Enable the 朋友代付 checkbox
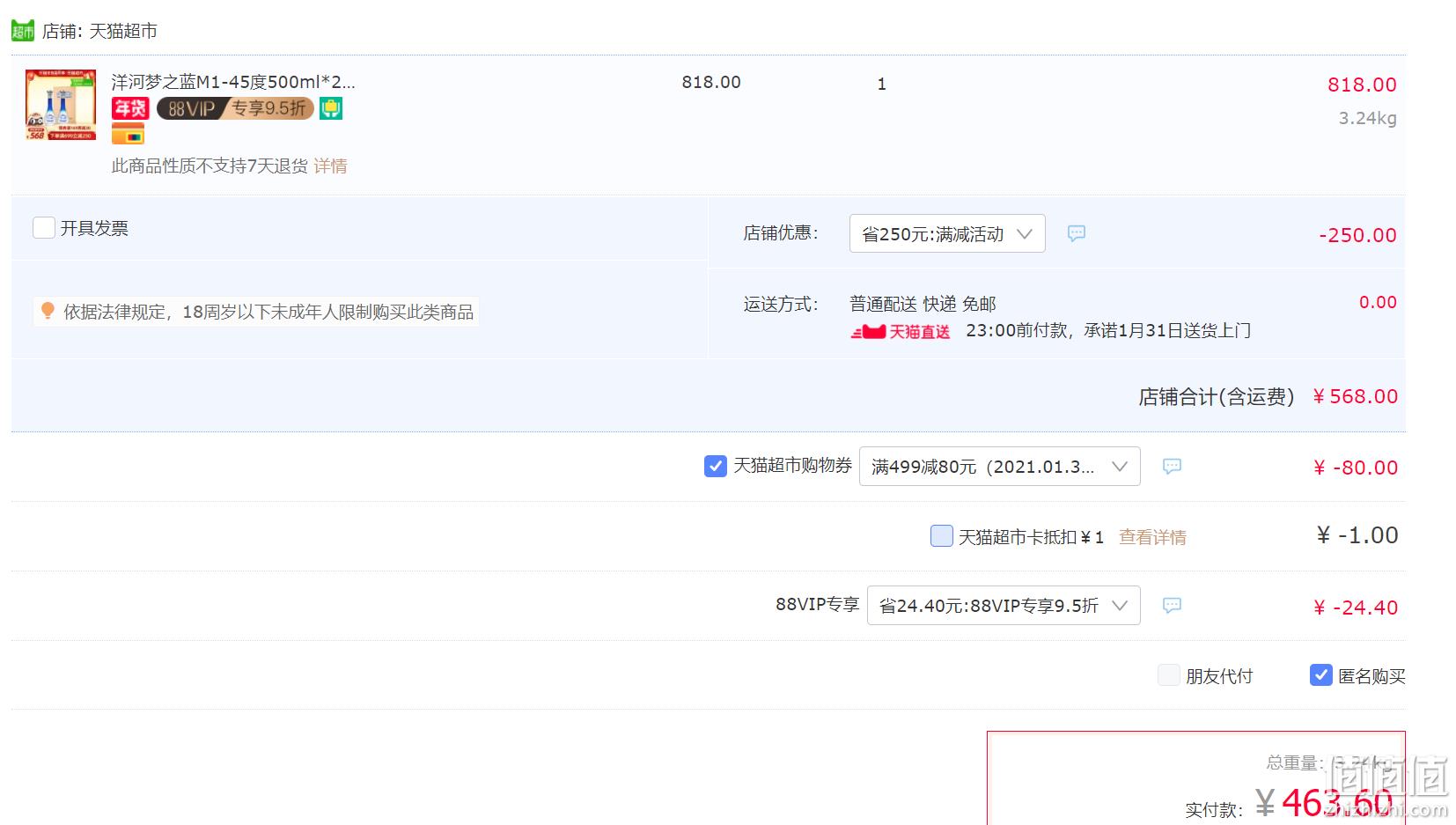The height and width of the screenshot is (825, 1456). [1168, 675]
